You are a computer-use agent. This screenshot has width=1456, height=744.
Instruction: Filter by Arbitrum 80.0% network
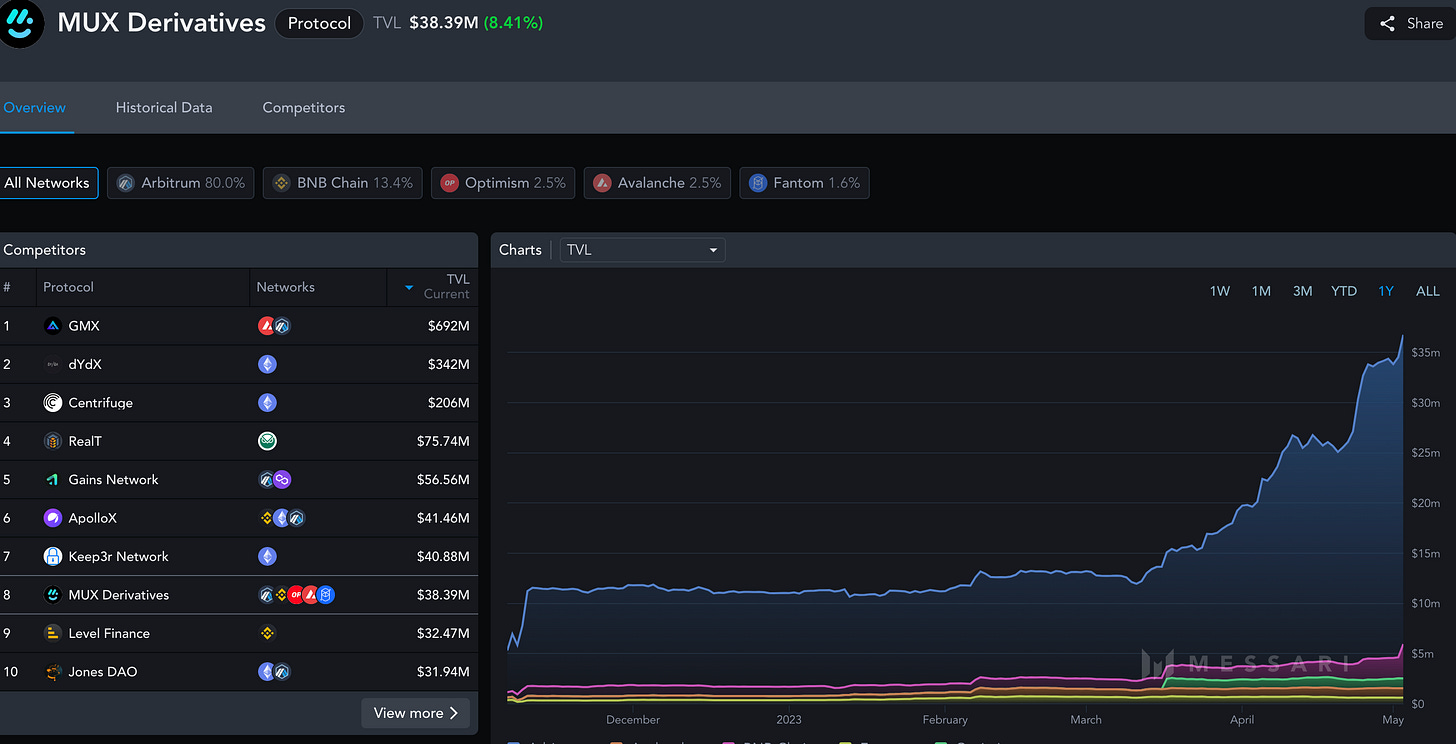(181, 183)
